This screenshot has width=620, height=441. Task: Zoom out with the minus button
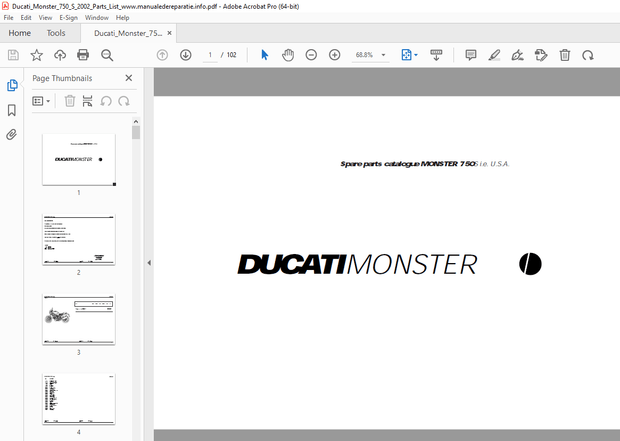pyautogui.click(x=311, y=55)
